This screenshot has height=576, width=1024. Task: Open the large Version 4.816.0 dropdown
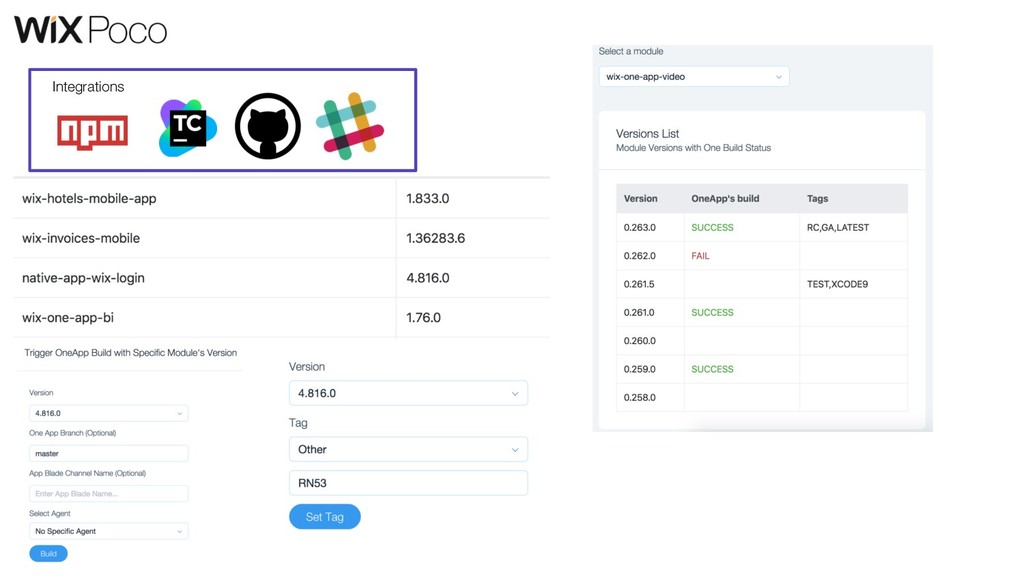click(x=408, y=393)
